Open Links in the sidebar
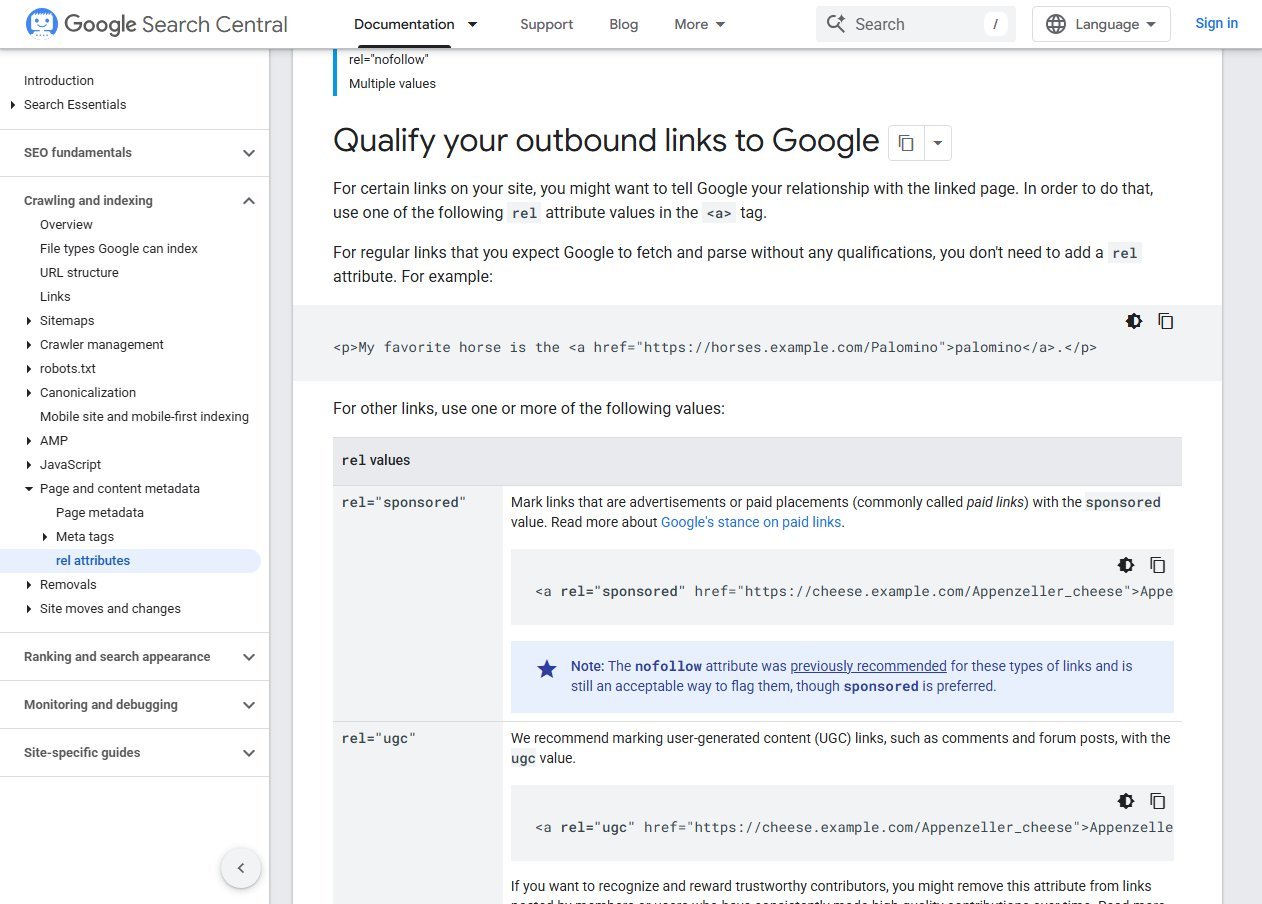The image size is (1262, 904). tap(55, 297)
